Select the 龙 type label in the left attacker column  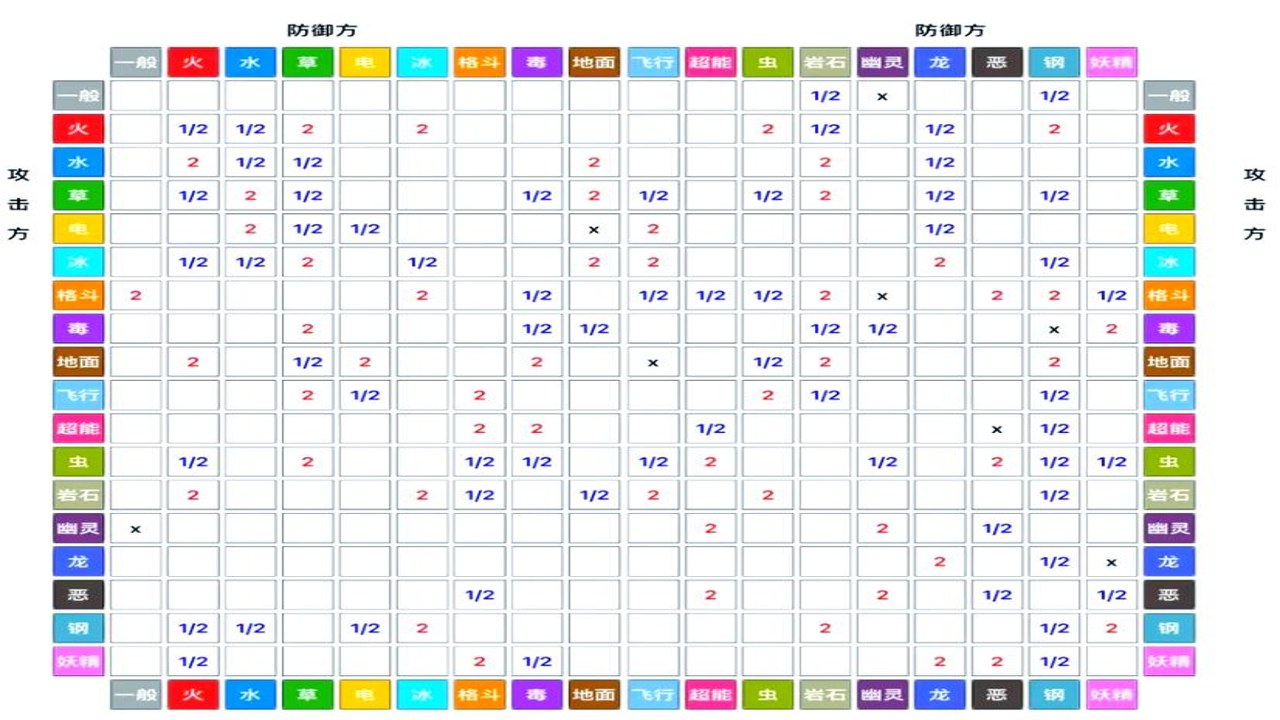click(78, 561)
